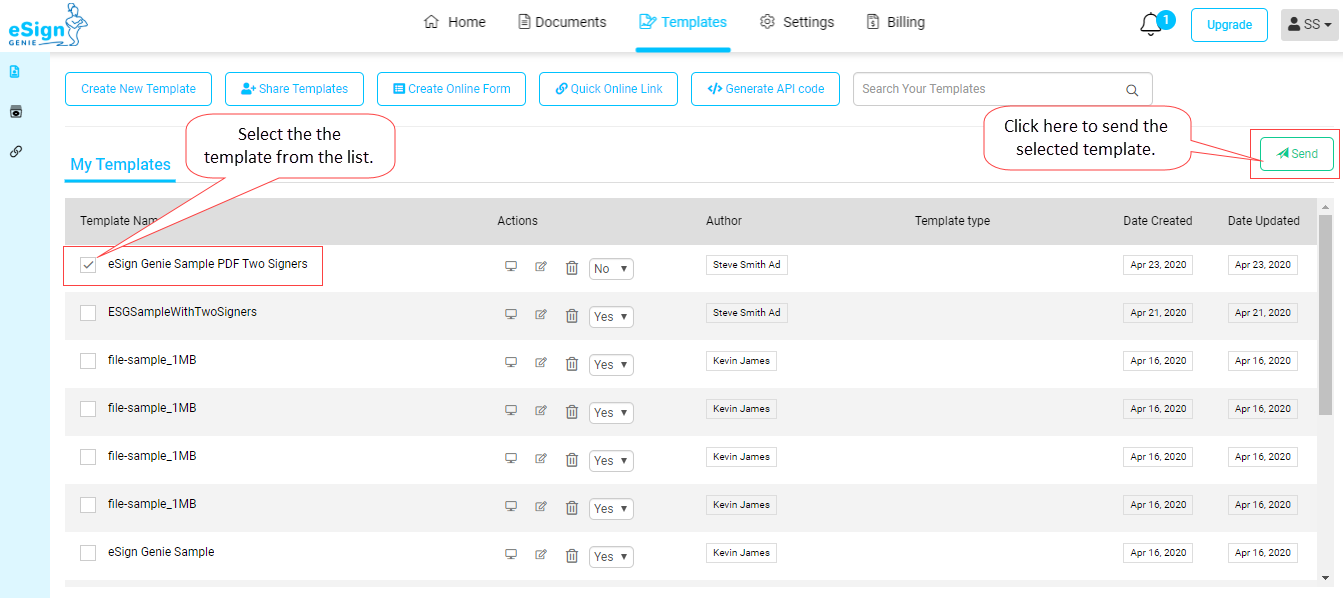The width and height of the screenshot is (1343, 598).
Task: Uncheck eSign Genie Sample PDF Two Signers checkbox
Action: [88, 265]
